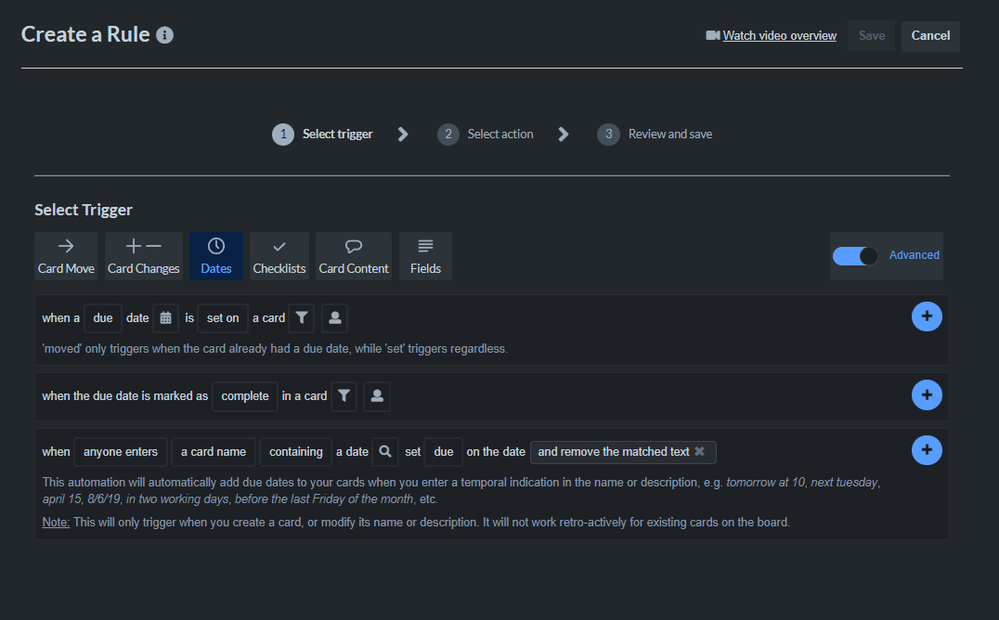The height and width of the screenshot is (620, 999).
Task: Change the 'complete' status selector
Action: click(244, 396)
